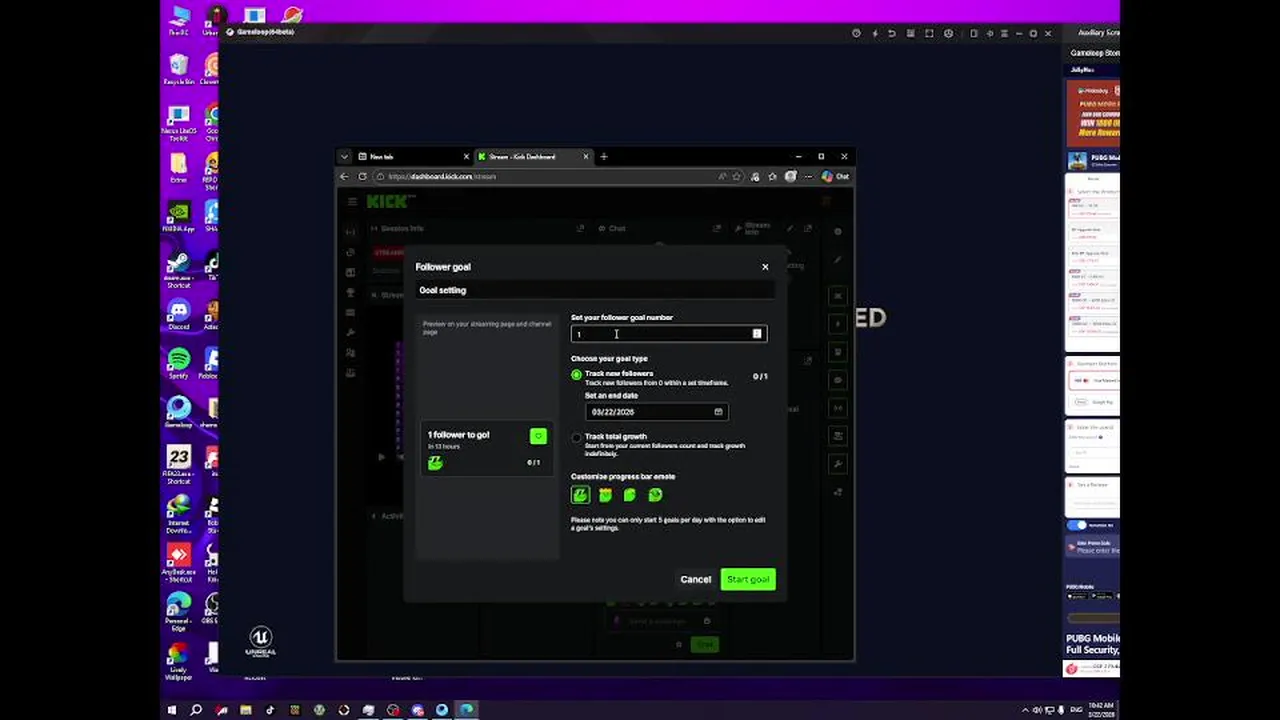Open This PC desktop icon
This screenshot has height=720, width=1280.
pyautogui.click(x=179, y=21)
